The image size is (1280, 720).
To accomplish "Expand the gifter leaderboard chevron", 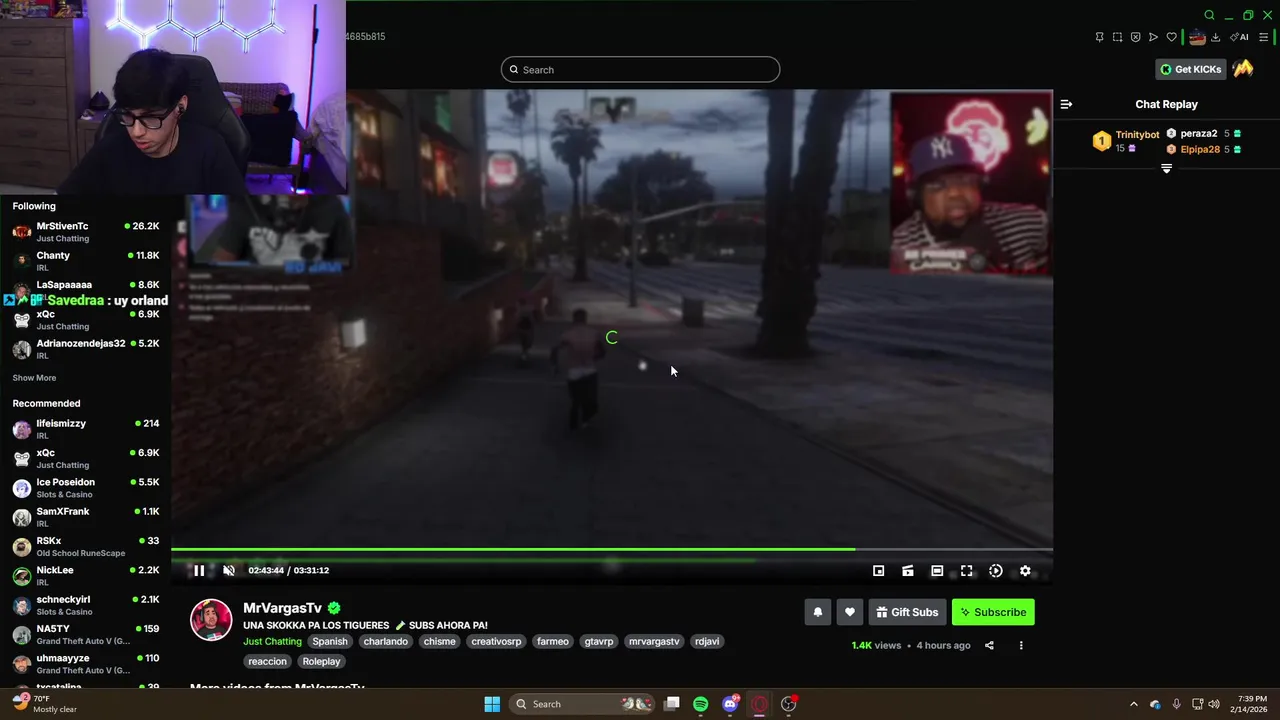I will pos(1166,169).
